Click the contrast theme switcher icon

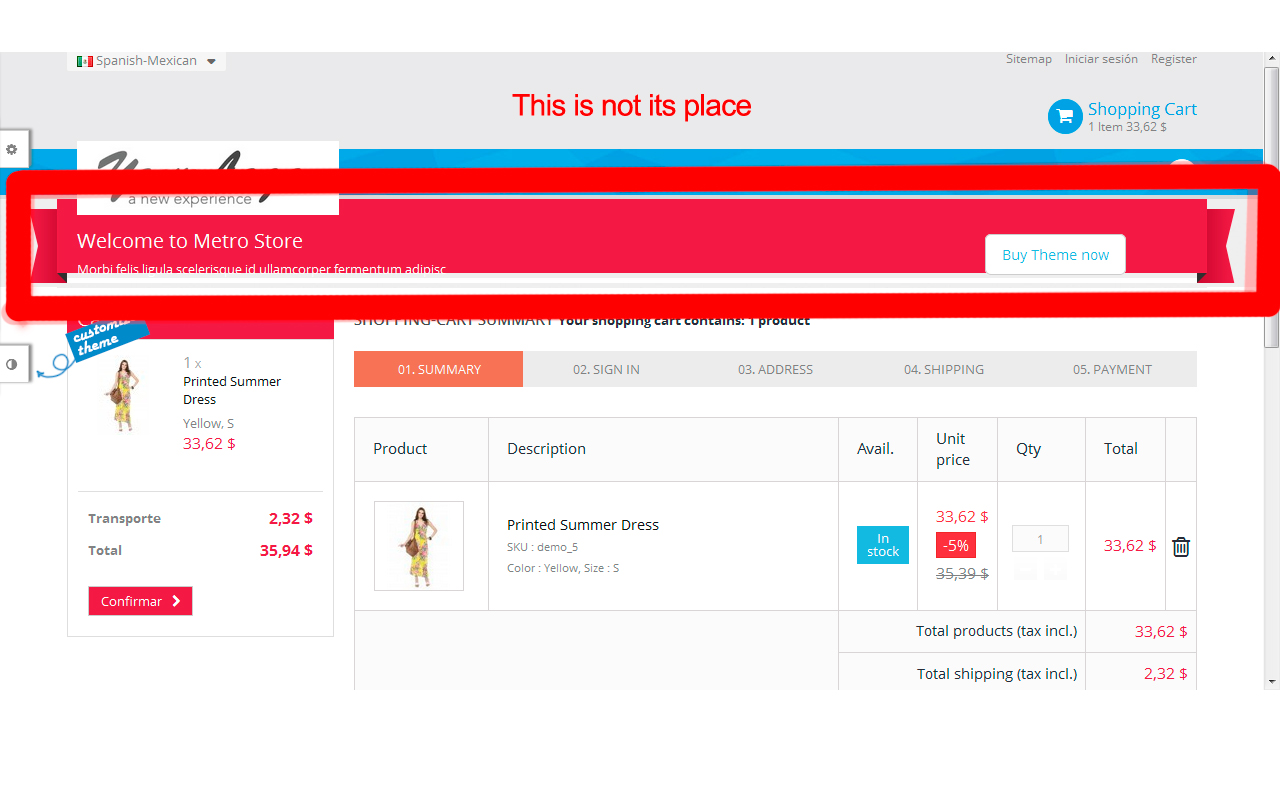click(x=12, y=364)
